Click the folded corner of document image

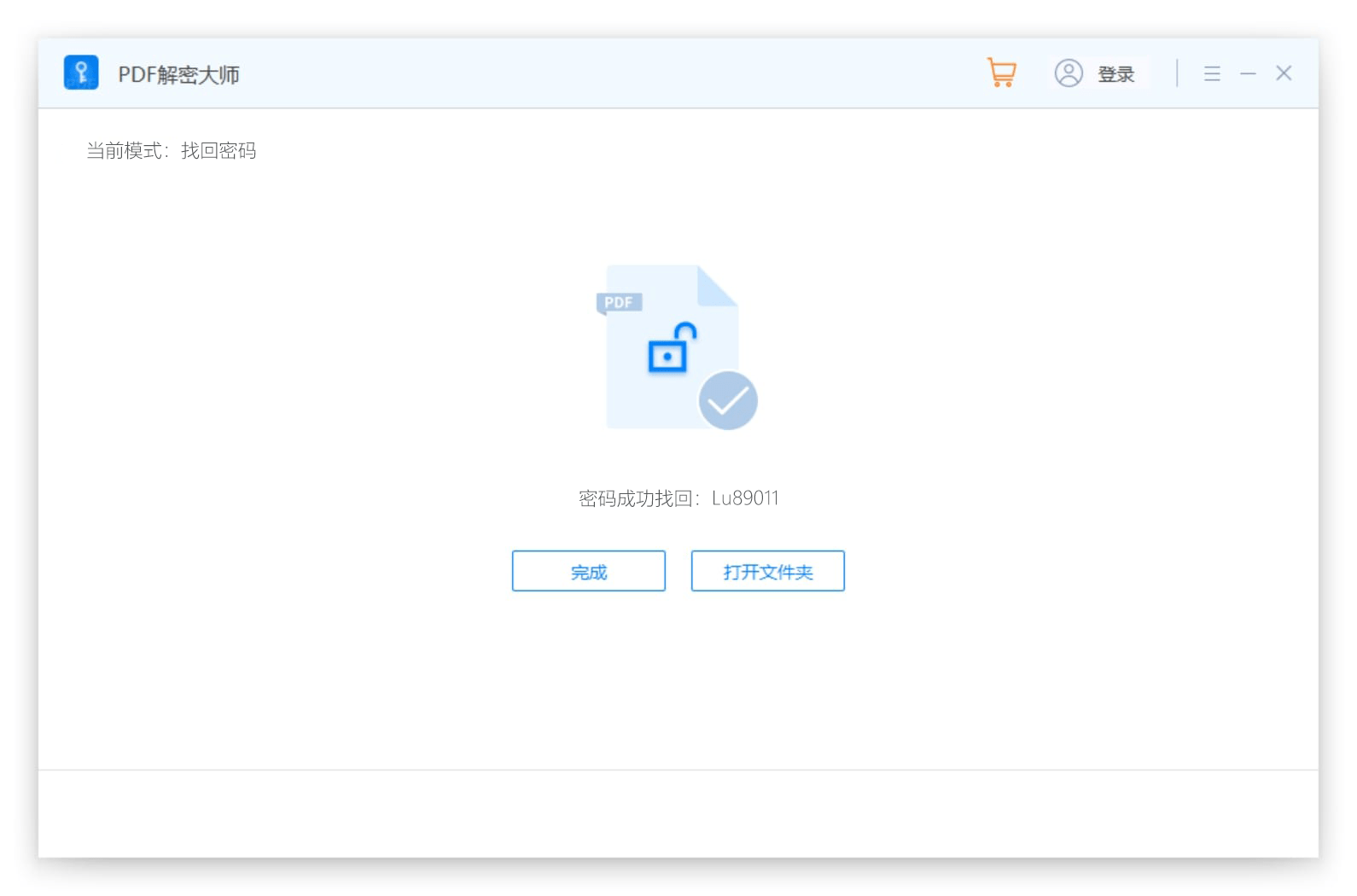tap(715, 285)
